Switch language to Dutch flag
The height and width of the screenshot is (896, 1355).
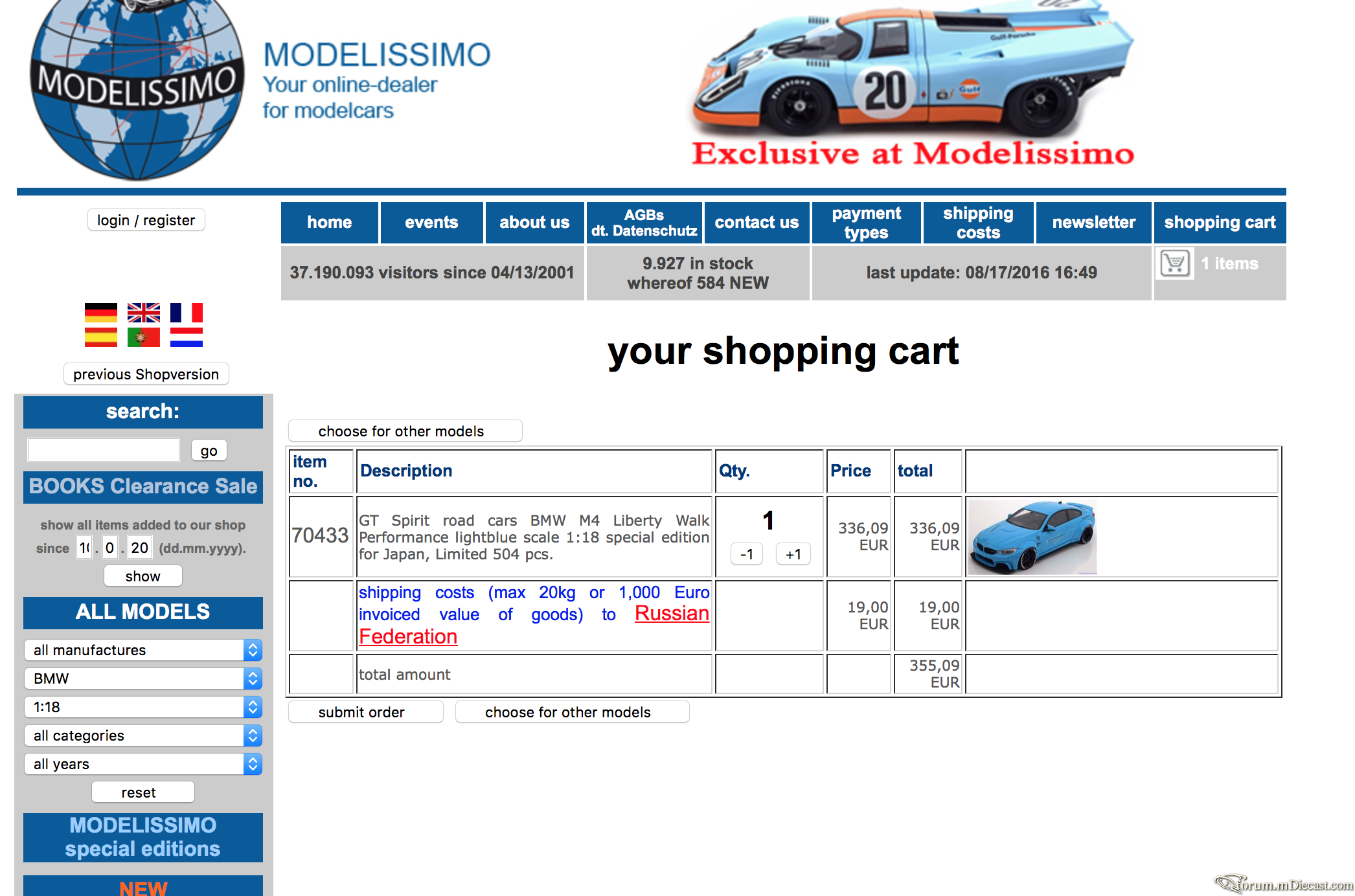[x=187, y=337]
